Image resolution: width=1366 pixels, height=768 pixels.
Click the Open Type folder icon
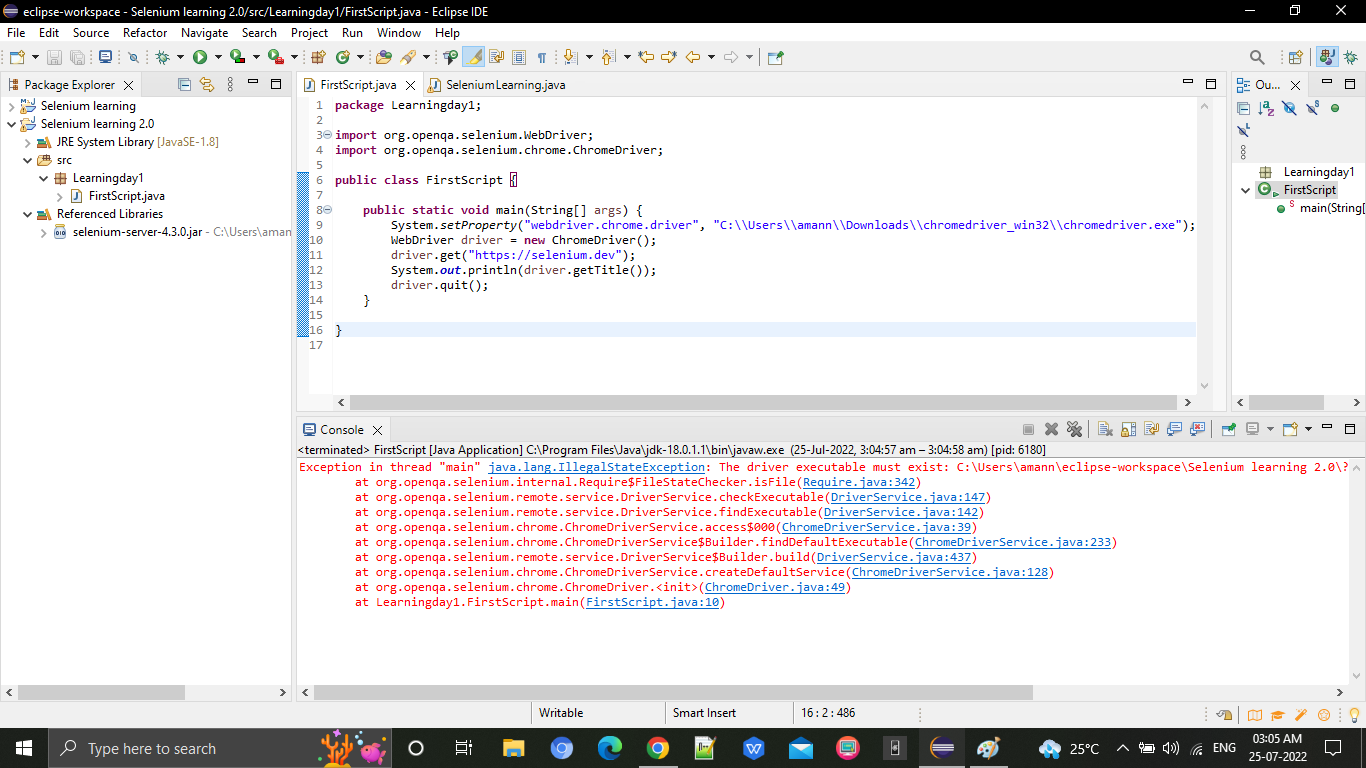384,57
